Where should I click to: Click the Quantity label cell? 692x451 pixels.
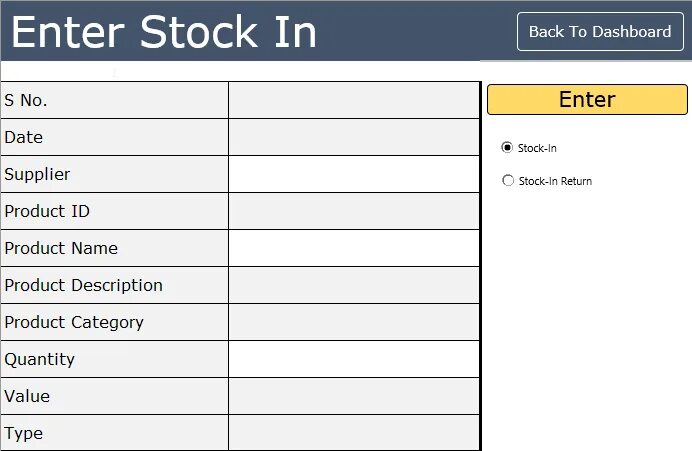(114, 359)
